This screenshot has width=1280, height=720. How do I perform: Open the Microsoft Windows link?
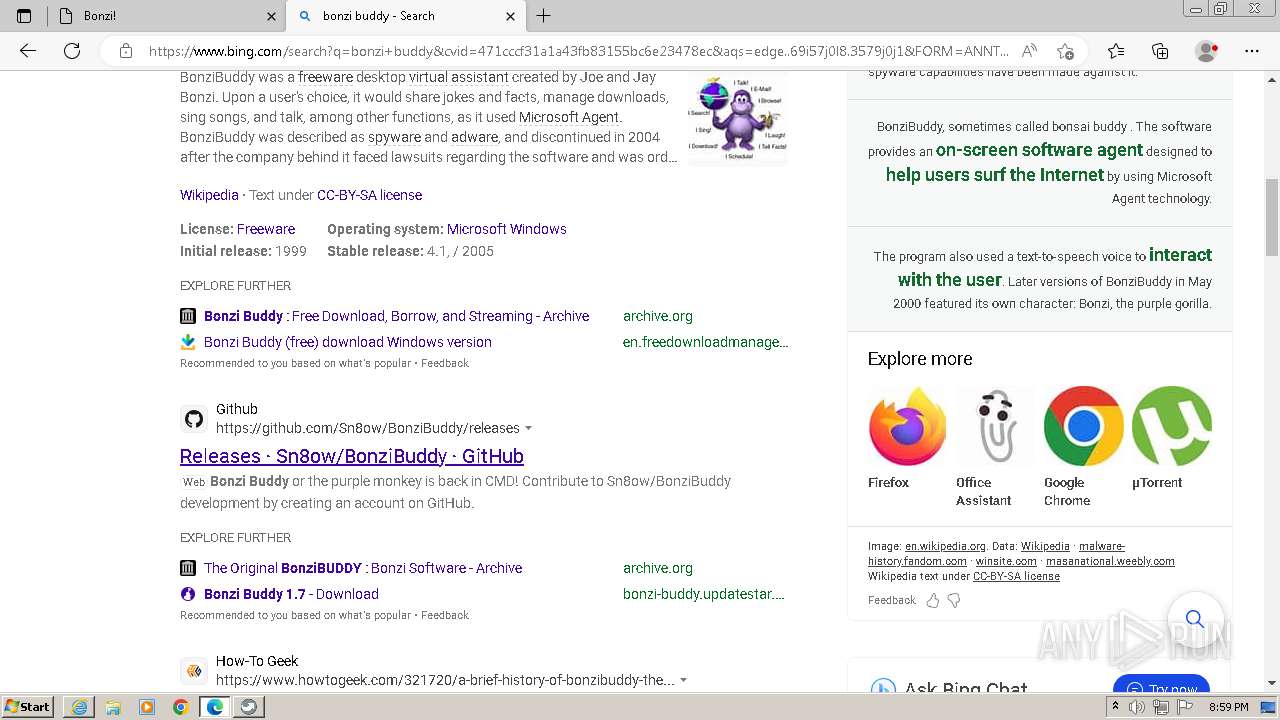click(x=507, y=229)
